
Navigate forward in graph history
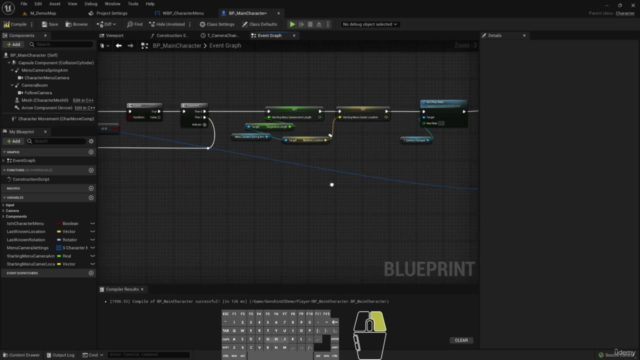(x=131, y=46)
